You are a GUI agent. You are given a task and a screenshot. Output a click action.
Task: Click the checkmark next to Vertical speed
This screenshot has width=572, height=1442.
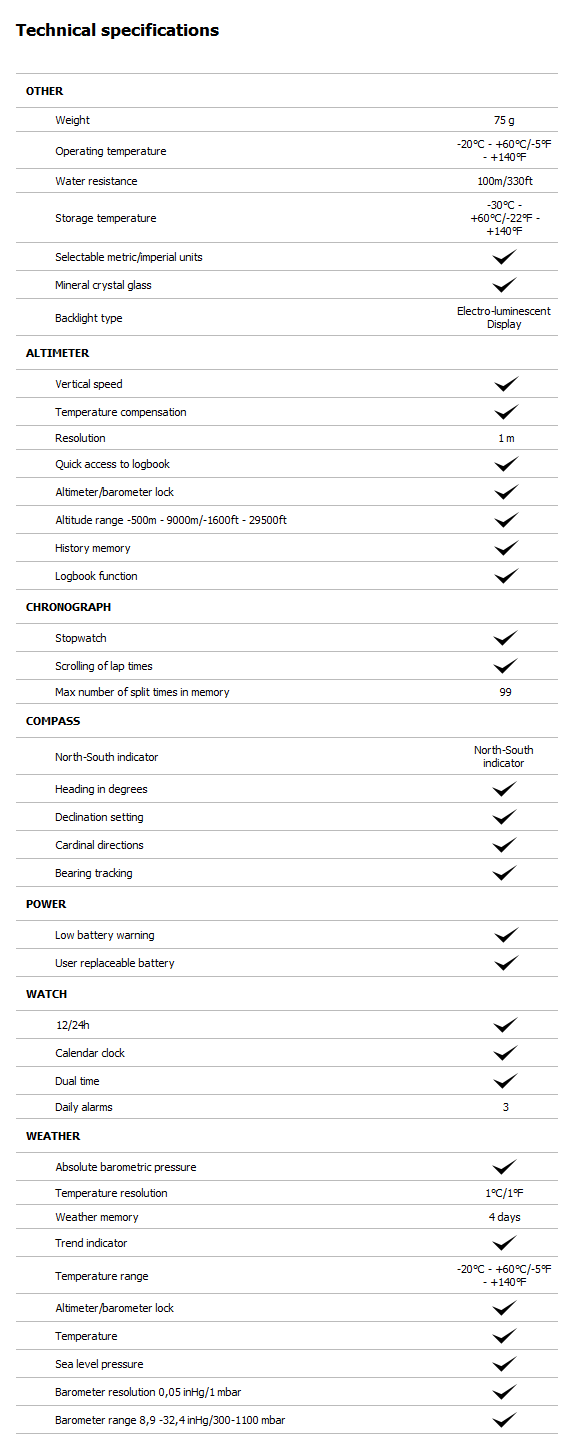point(505,384)
